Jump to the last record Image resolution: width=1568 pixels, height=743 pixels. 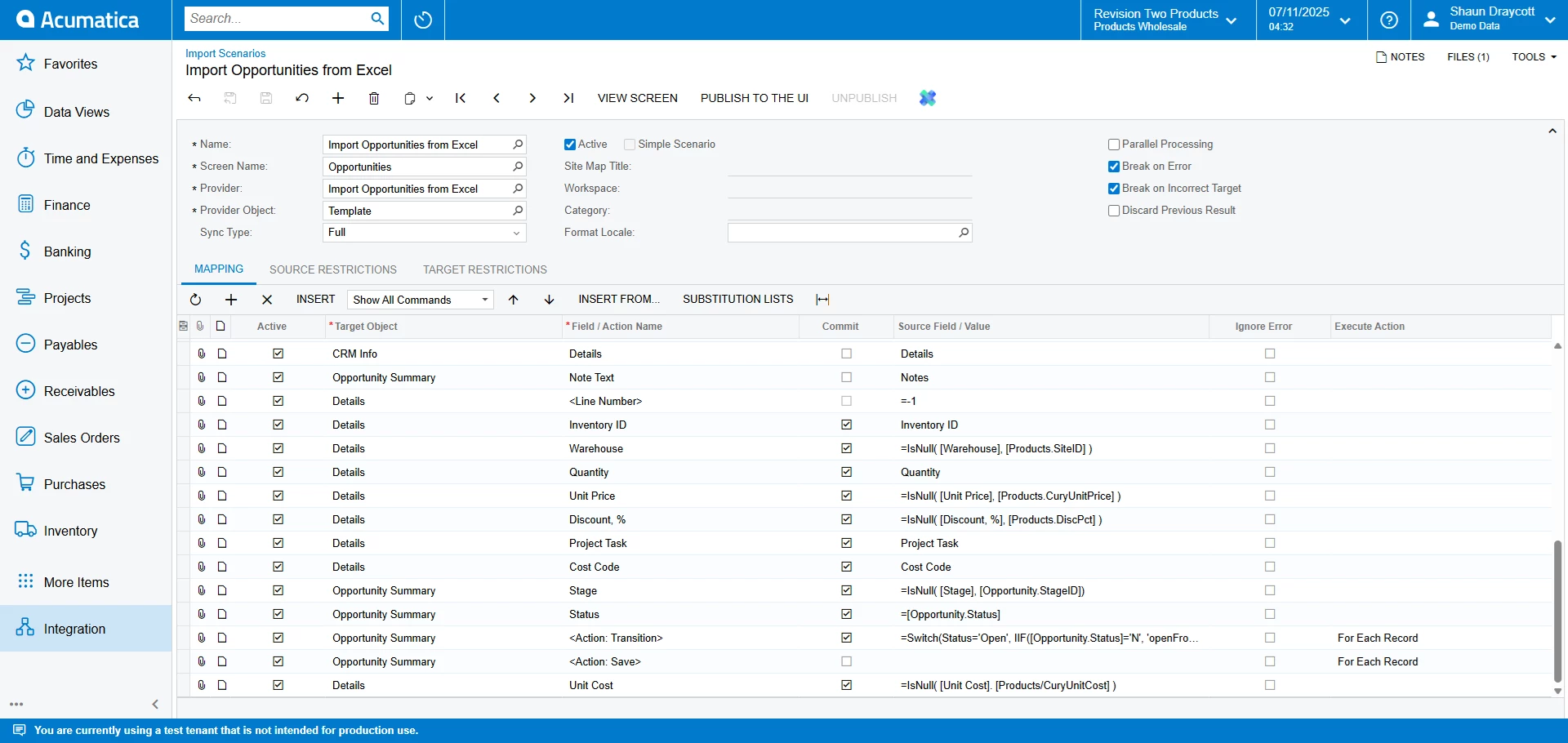tap(568, 98)
